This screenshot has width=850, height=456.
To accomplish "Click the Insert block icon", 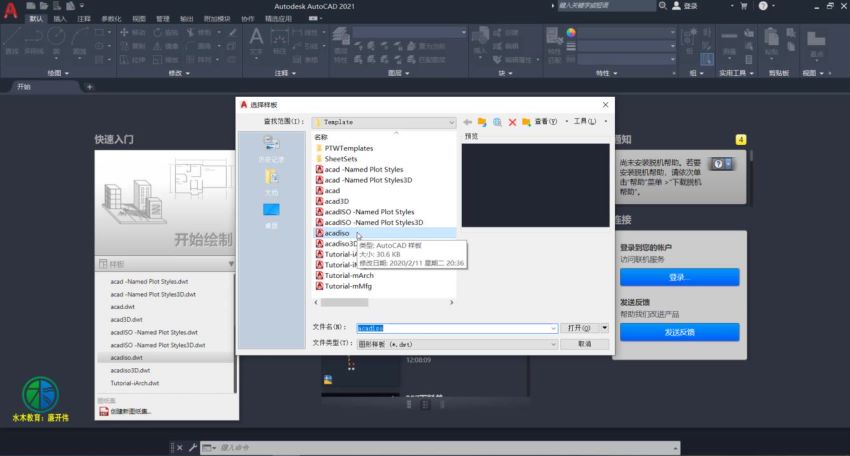I will pos(480,41).
